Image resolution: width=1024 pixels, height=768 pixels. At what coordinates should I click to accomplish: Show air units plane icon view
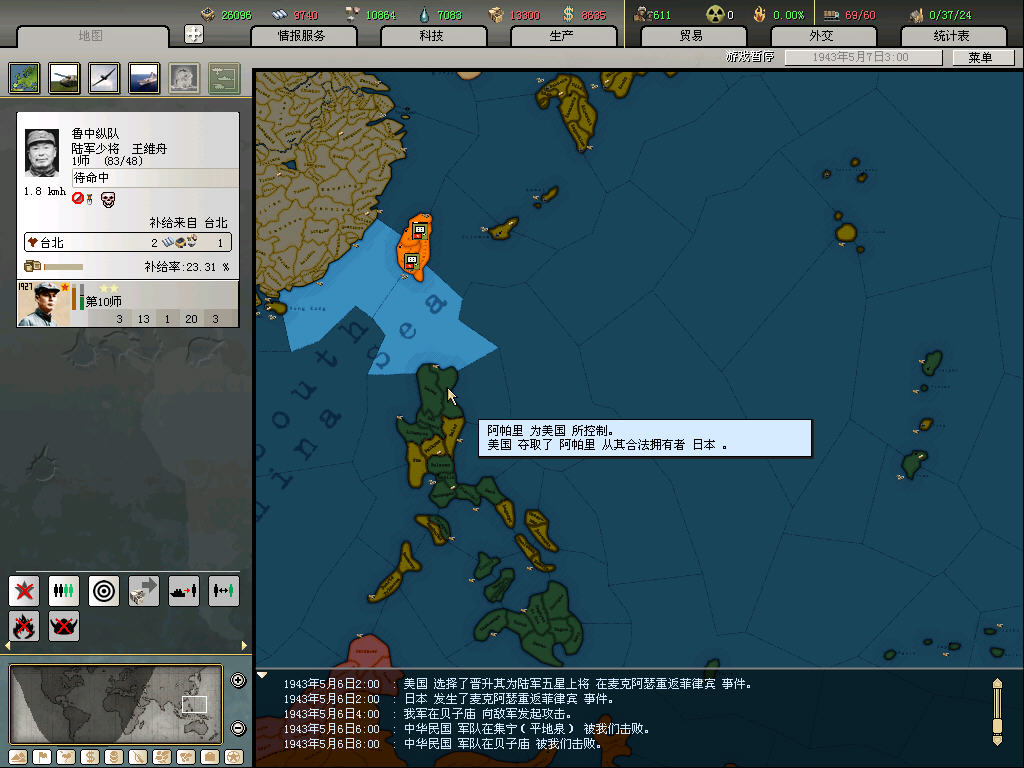[x=104, y=78]
